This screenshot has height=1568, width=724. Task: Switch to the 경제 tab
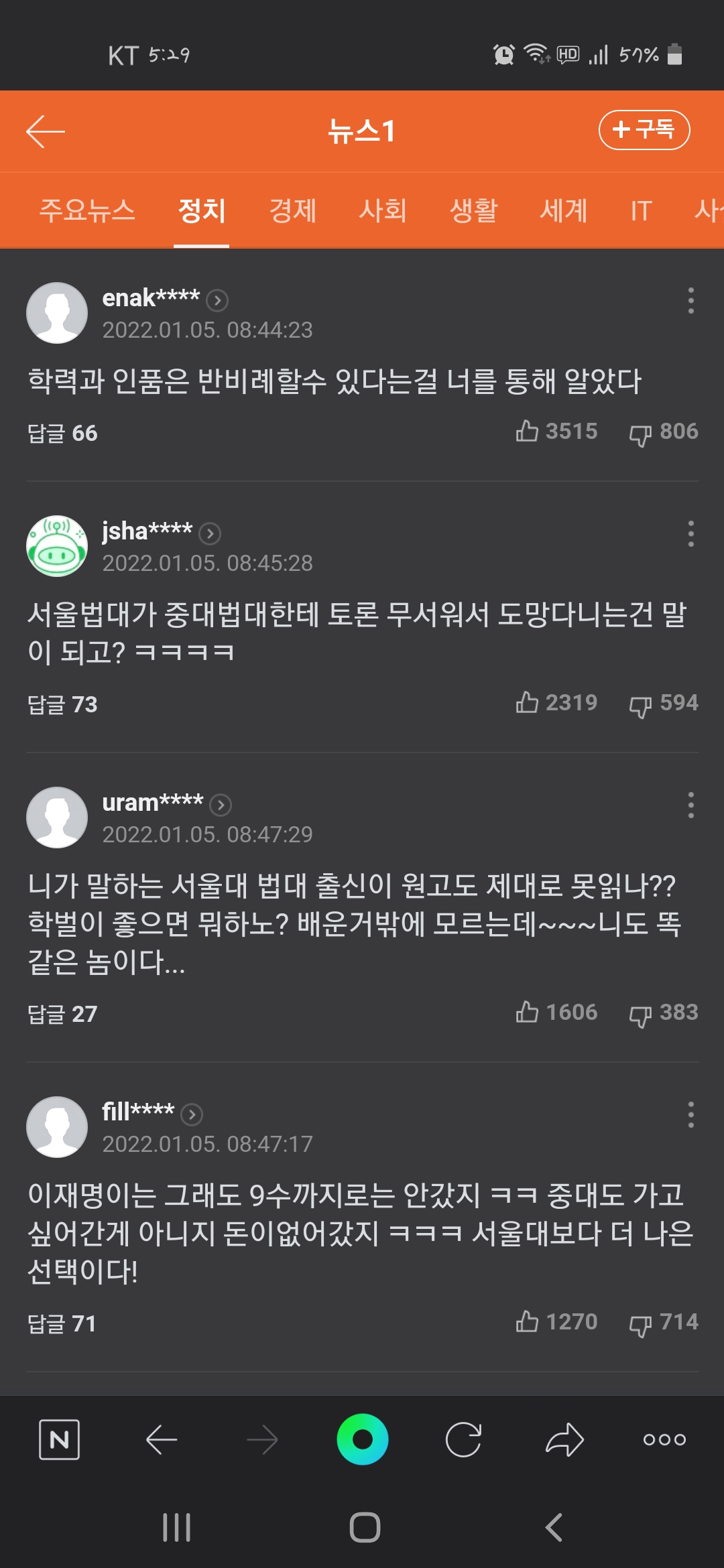pos(292,210)
